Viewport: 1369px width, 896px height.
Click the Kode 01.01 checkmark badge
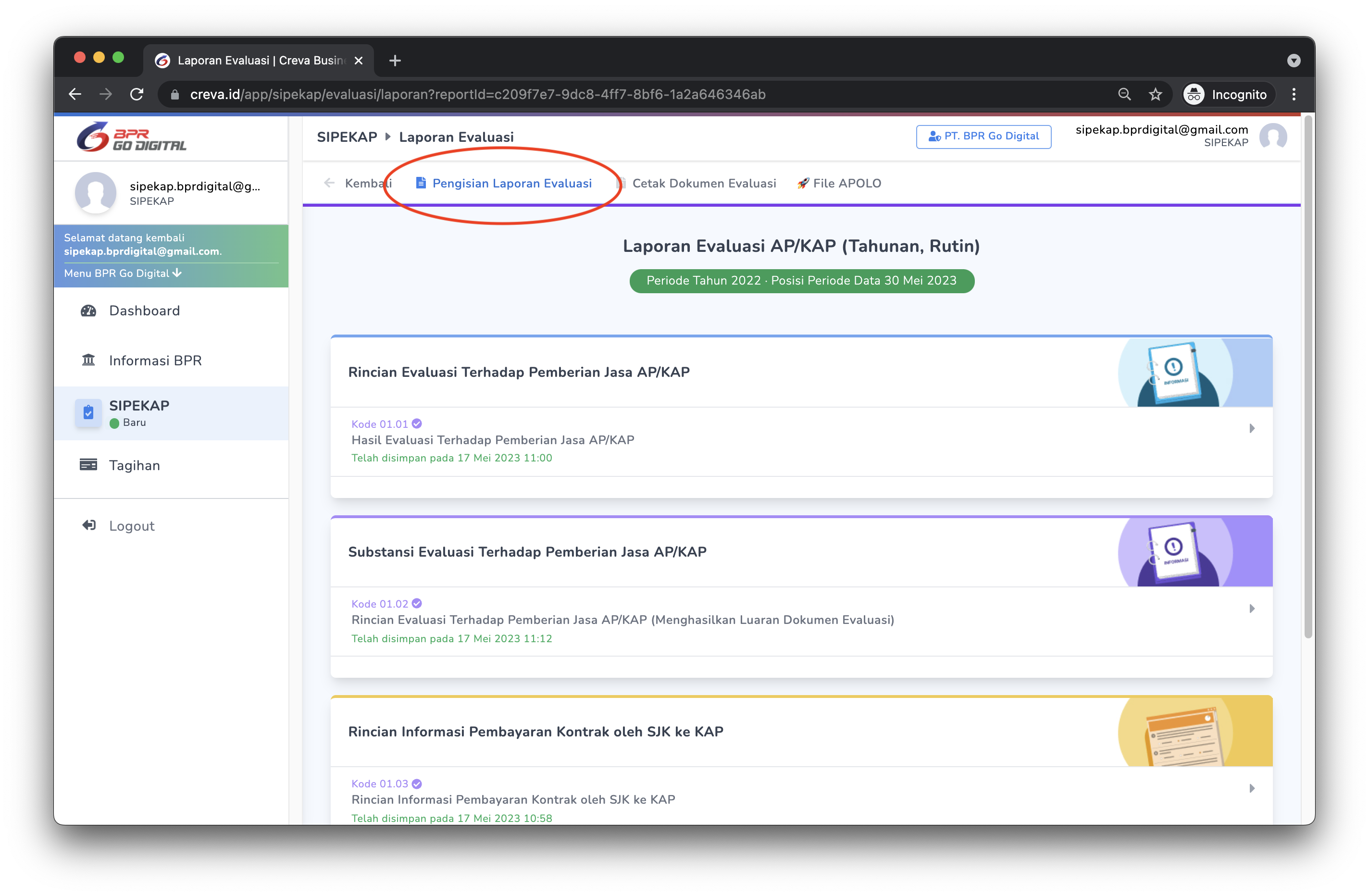tap(417, 424)
